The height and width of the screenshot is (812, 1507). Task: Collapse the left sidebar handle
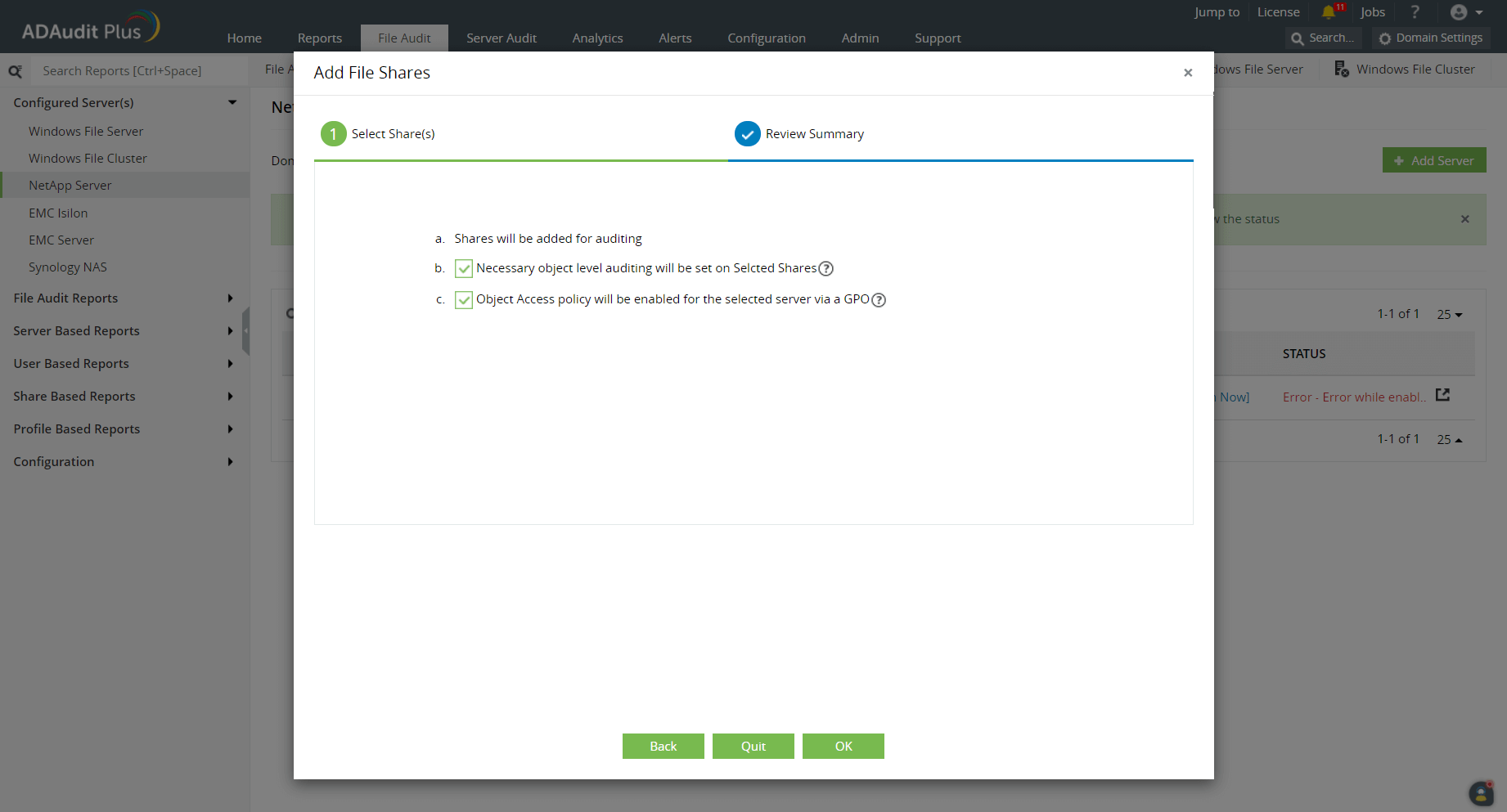coord(245,330)
